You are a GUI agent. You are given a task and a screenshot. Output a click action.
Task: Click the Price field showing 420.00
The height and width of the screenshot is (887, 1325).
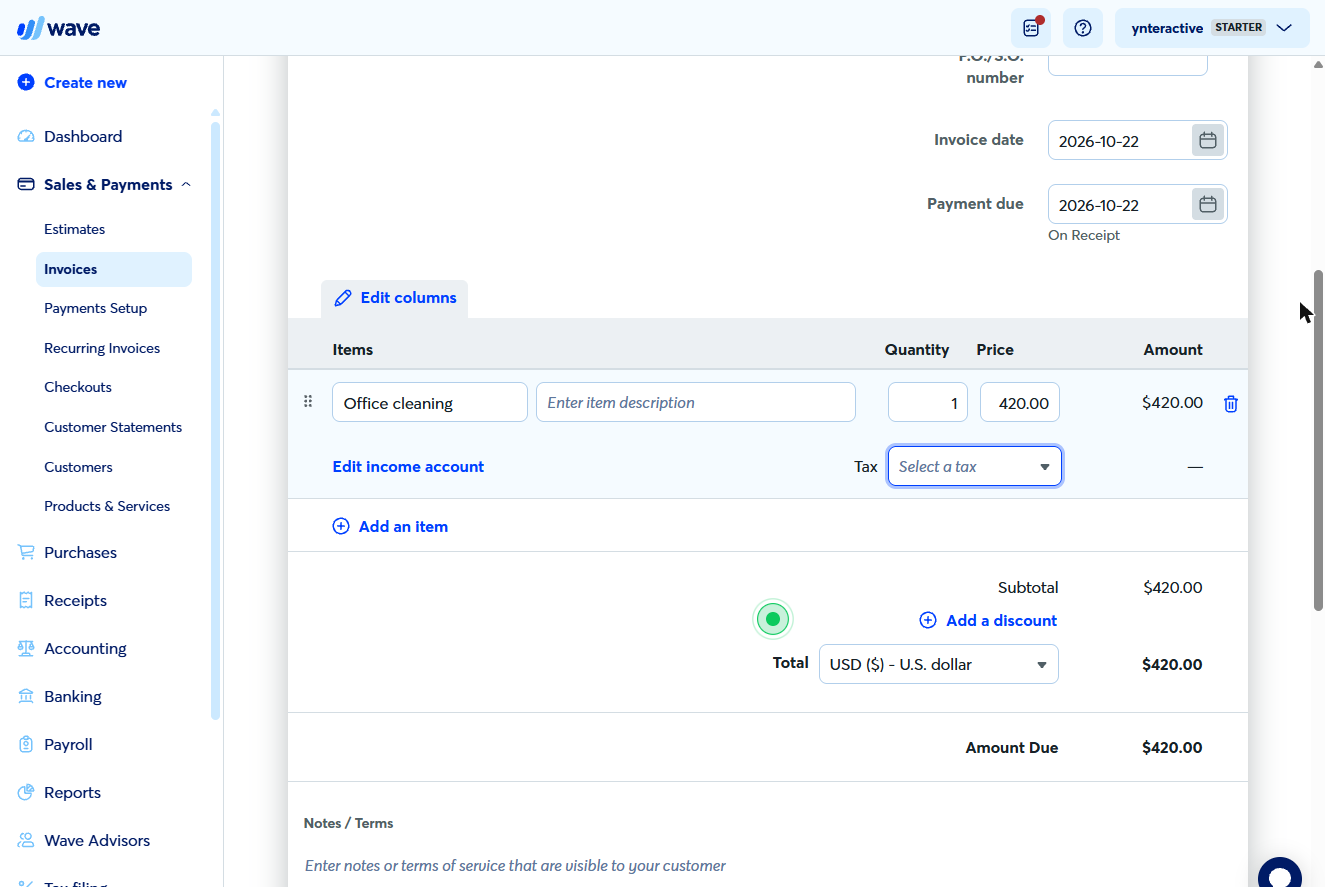pyautogui.click(x=1020, y=402)
